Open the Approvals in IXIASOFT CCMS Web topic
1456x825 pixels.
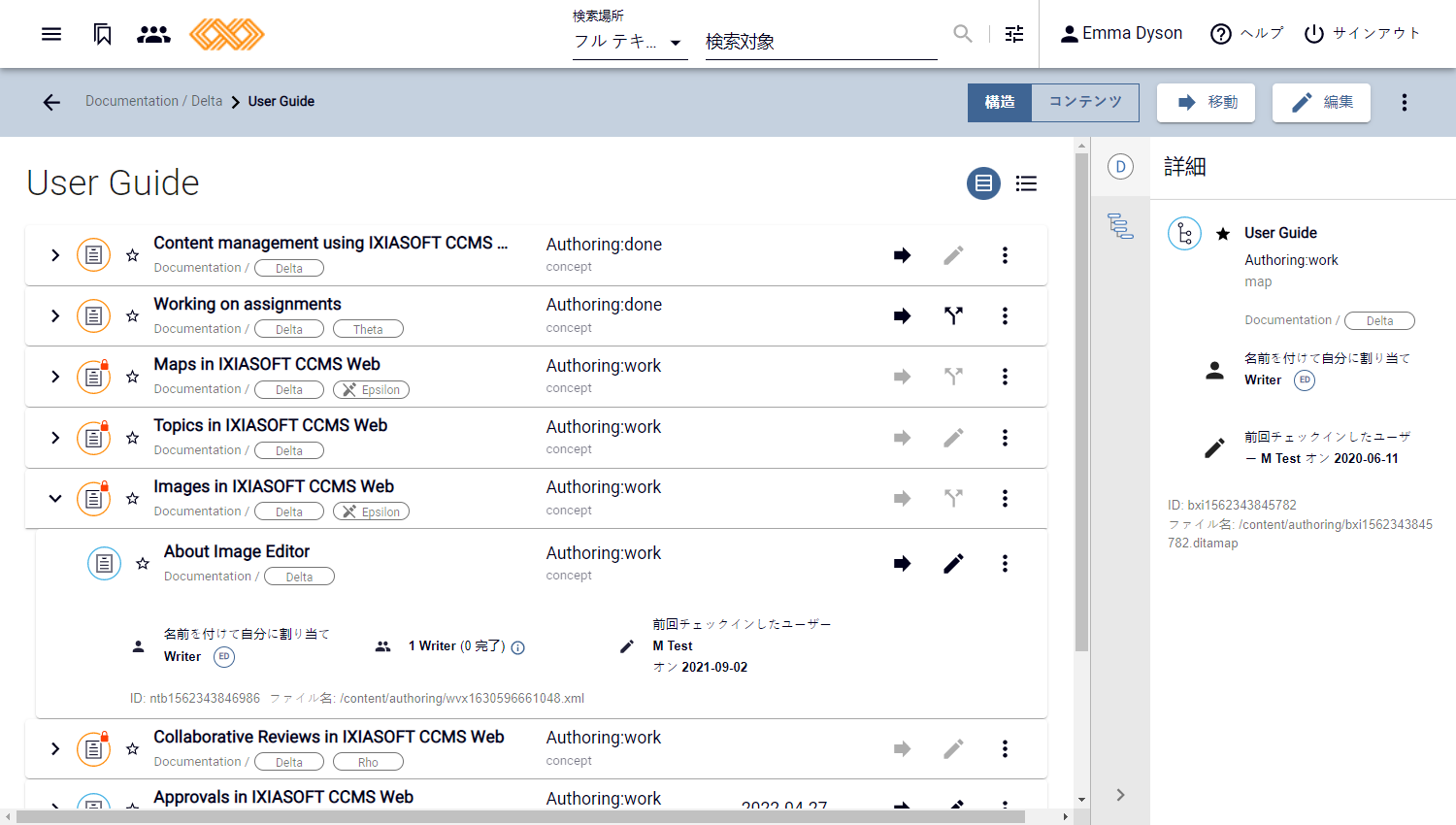point(283,797)
